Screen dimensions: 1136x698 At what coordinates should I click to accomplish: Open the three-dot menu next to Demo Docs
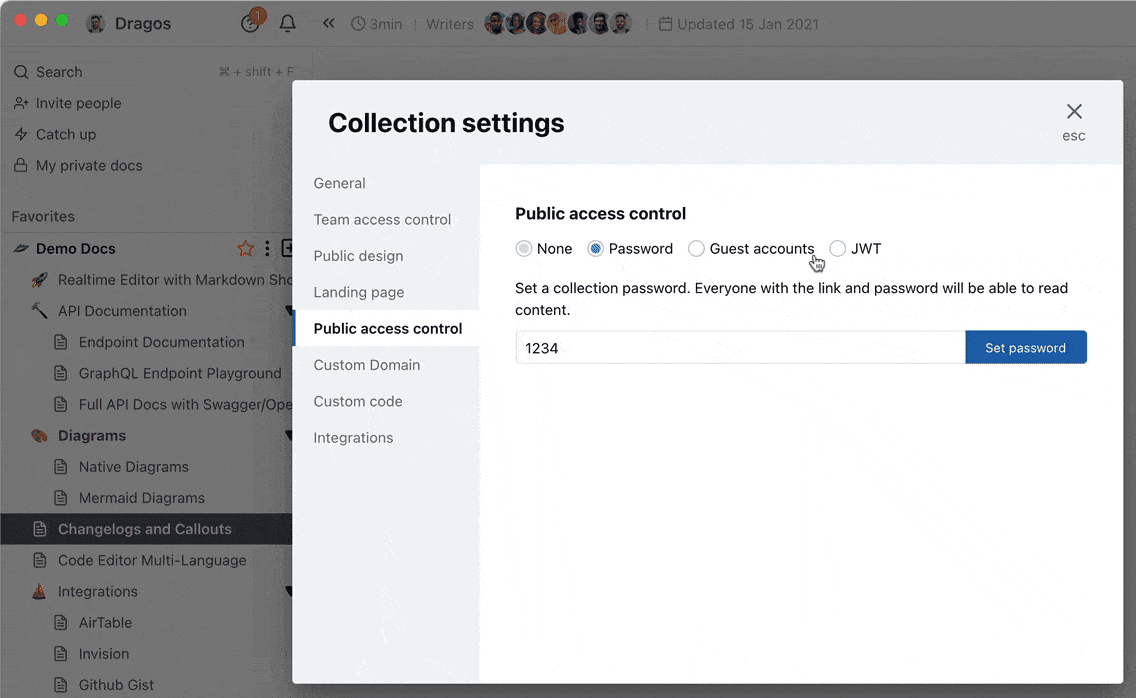[x=265, y=248]
